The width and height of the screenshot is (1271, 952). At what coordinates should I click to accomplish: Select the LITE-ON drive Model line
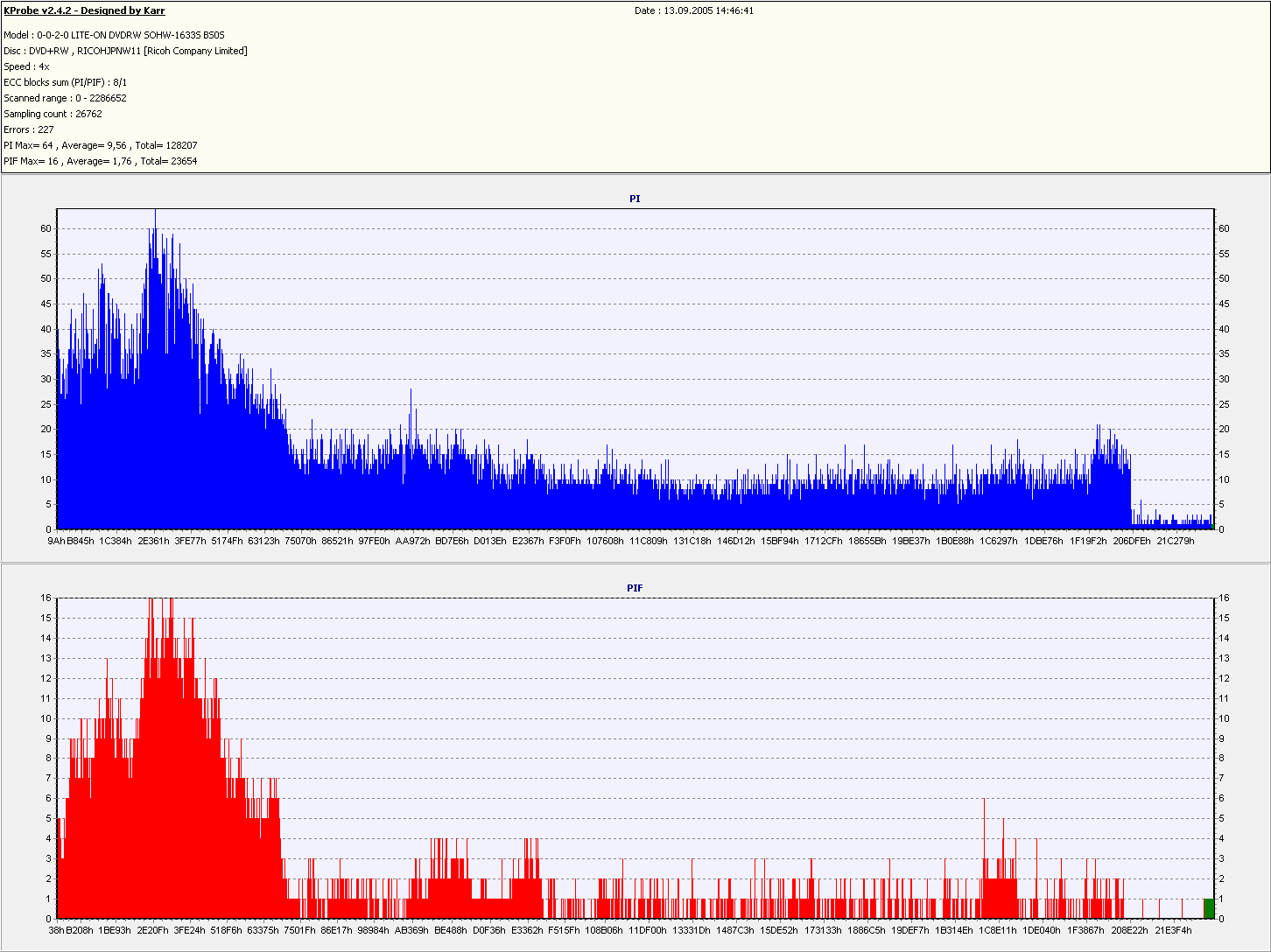[114, 35]
